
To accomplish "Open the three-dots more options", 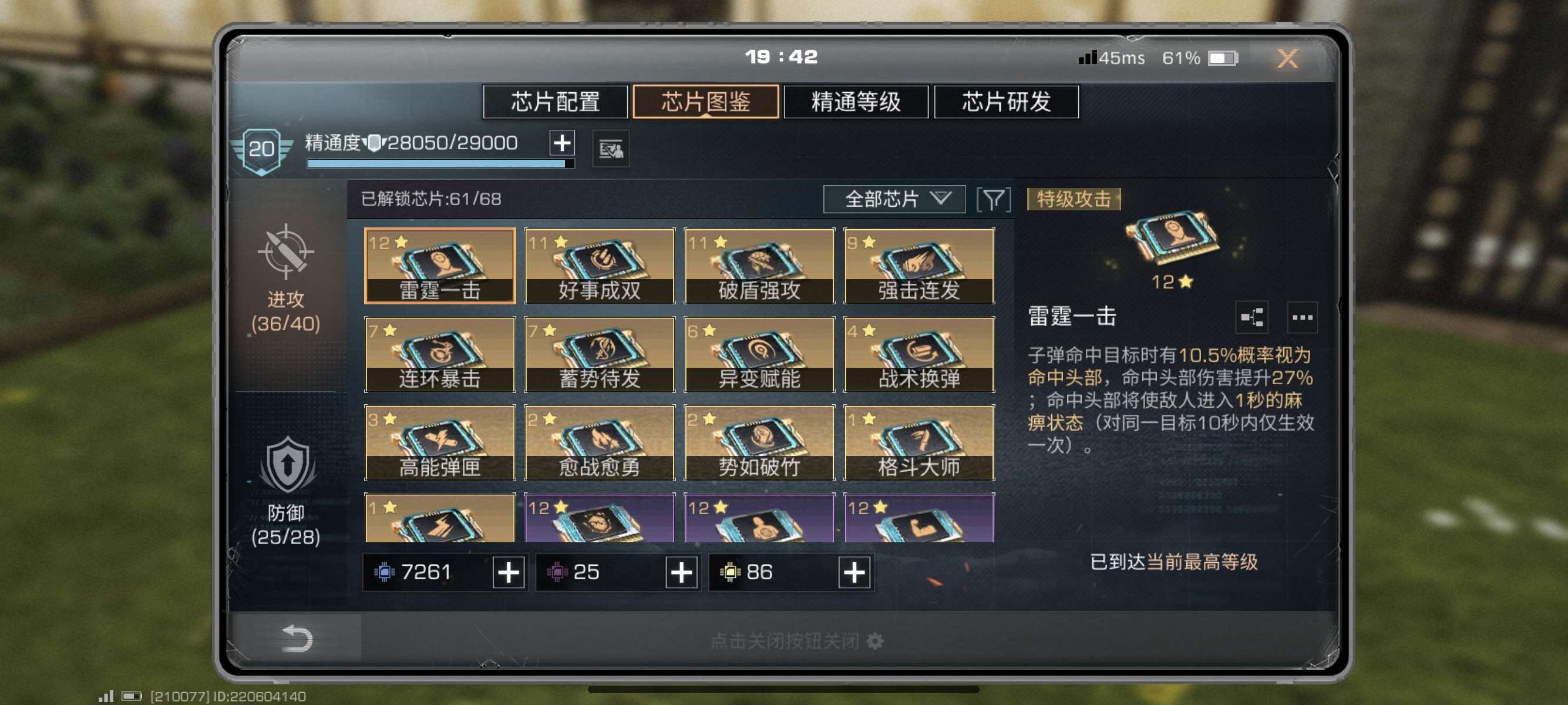I will [1302, 317].
